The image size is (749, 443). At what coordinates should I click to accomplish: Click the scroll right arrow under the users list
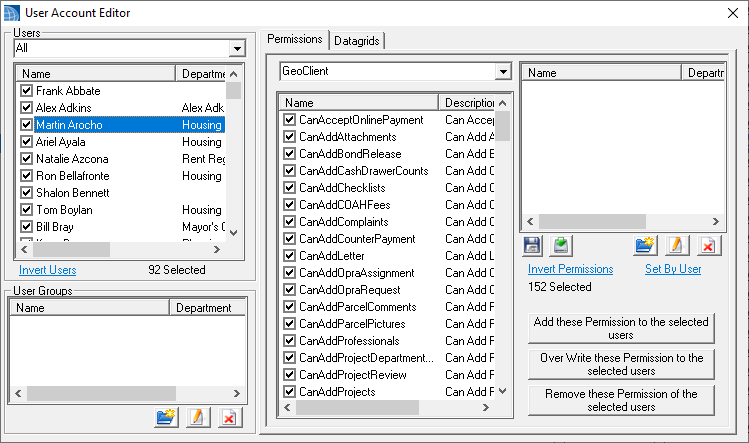click(x=217, y=249)
